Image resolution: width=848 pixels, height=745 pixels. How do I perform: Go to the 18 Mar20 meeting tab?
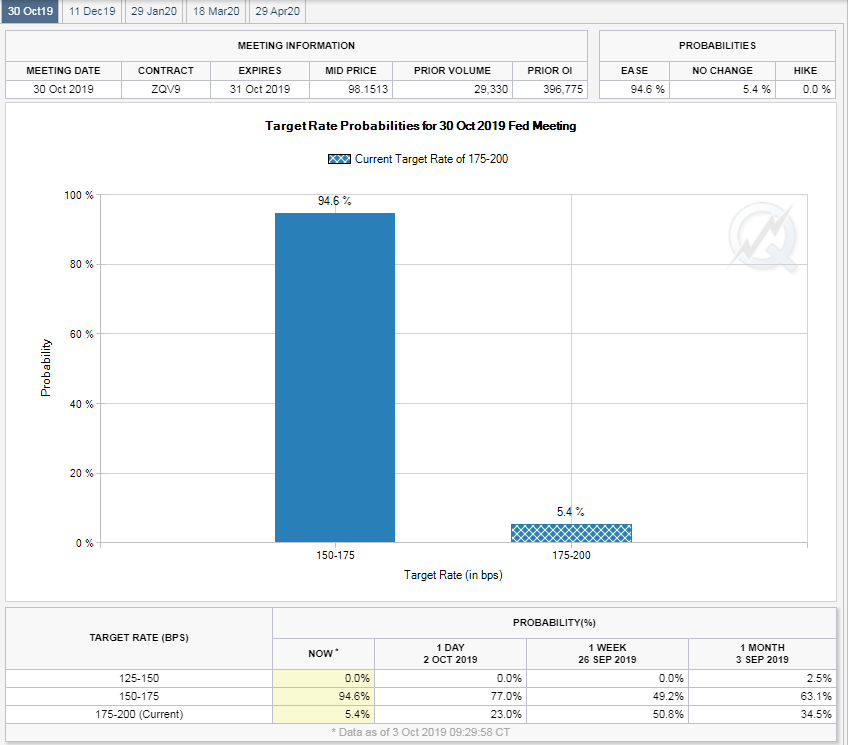tap(216, 11)
